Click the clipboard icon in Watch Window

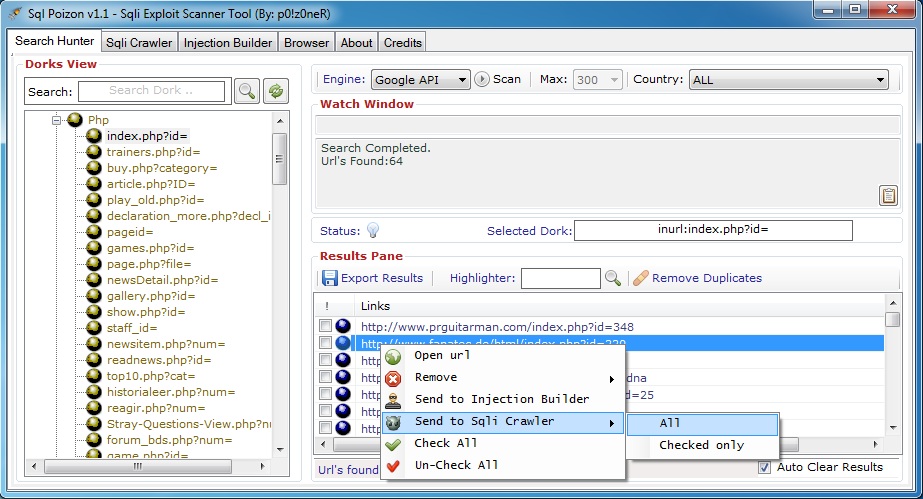point(888,195)
